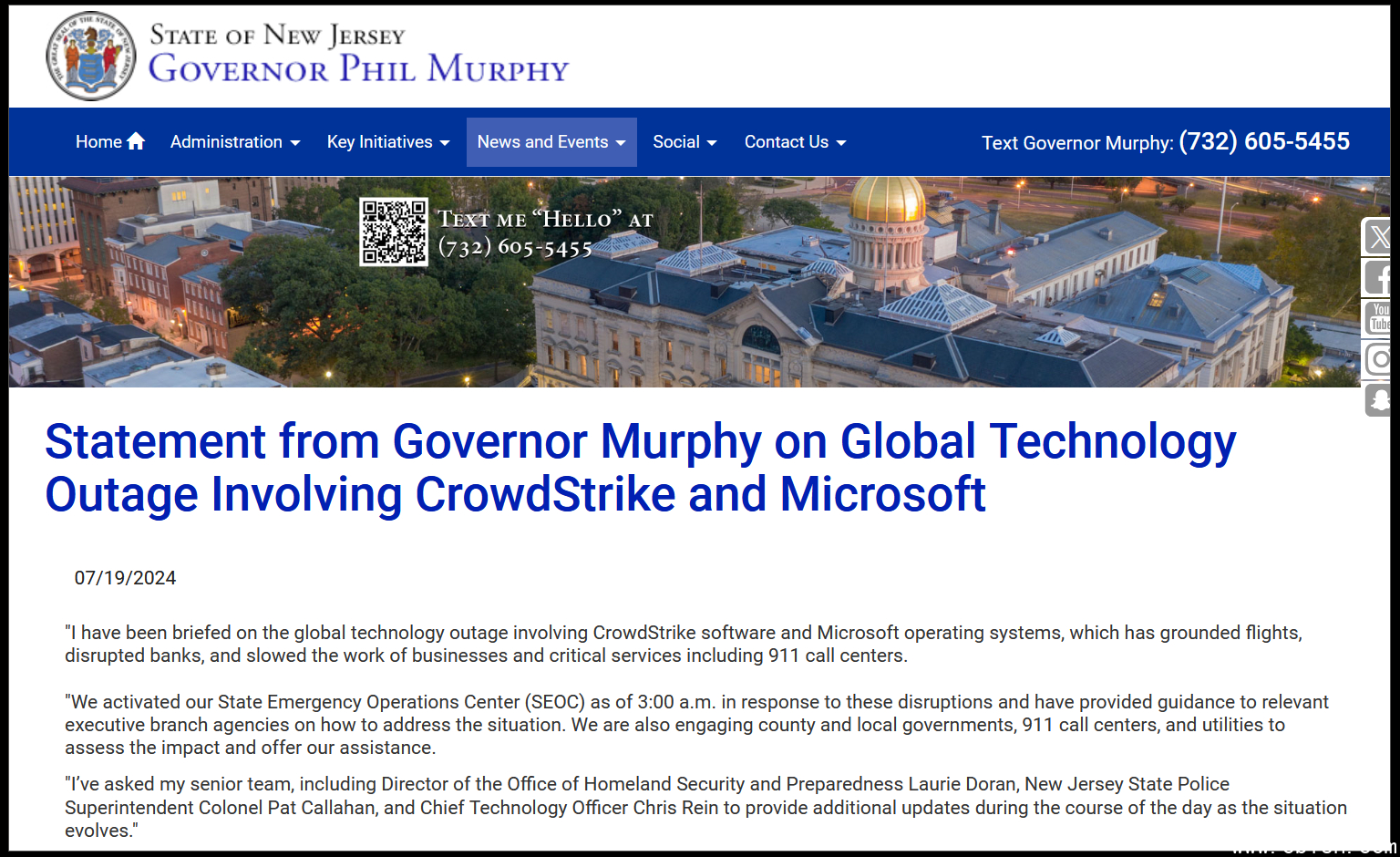This screenshot has height=857, width=1400.
Task: Click the Text Governor Murphy label
Action: (1077, 143)
